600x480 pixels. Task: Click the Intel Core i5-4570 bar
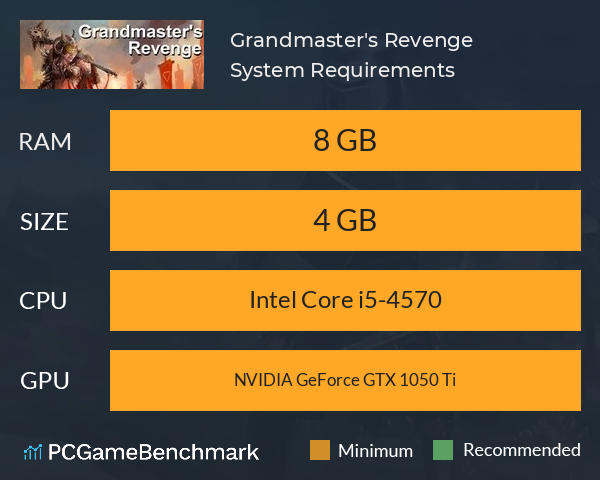[x=345, y=300]
